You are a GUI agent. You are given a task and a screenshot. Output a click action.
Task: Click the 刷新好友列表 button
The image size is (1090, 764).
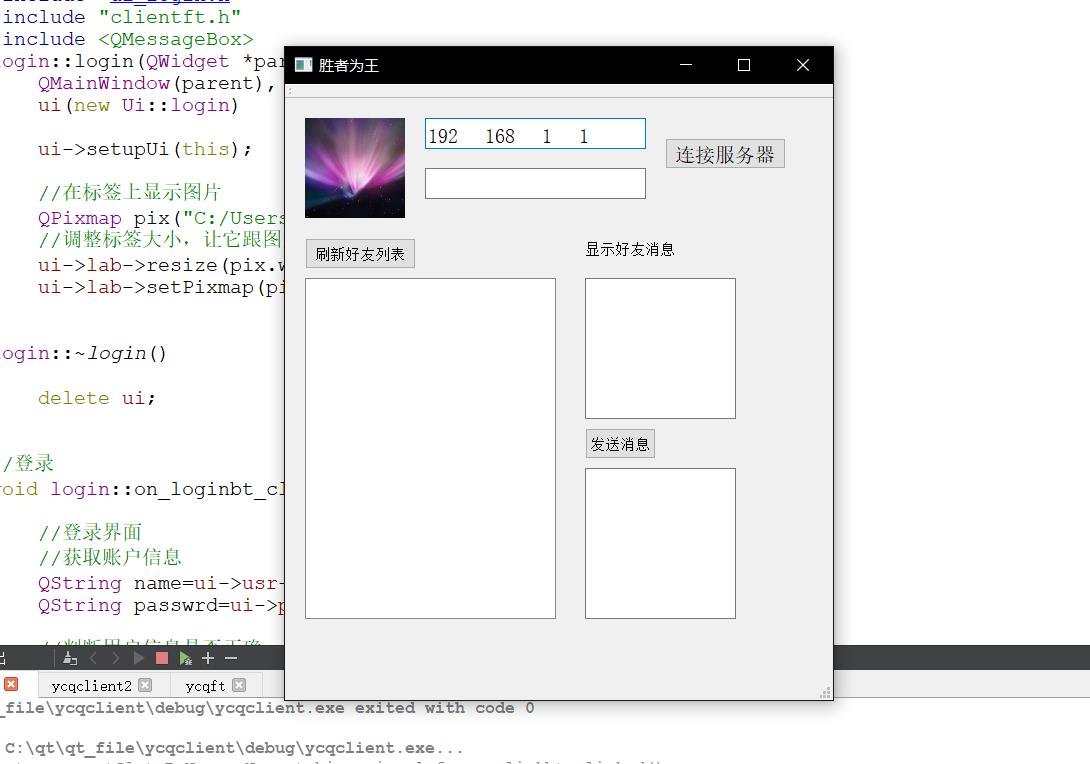[x=360, y=254]
